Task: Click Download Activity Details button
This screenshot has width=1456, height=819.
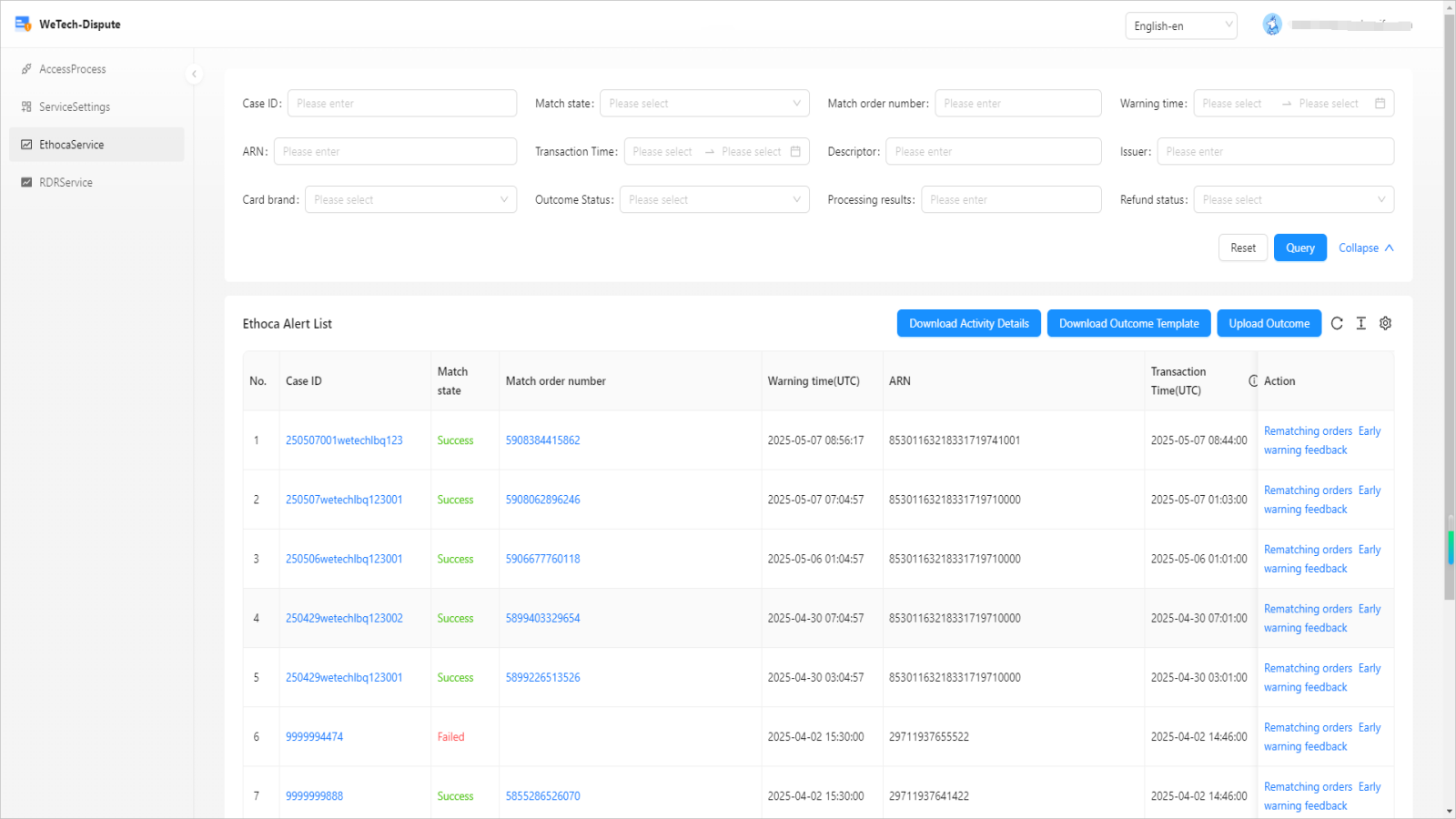Action: pyautogui.click(x=968, y=324)
